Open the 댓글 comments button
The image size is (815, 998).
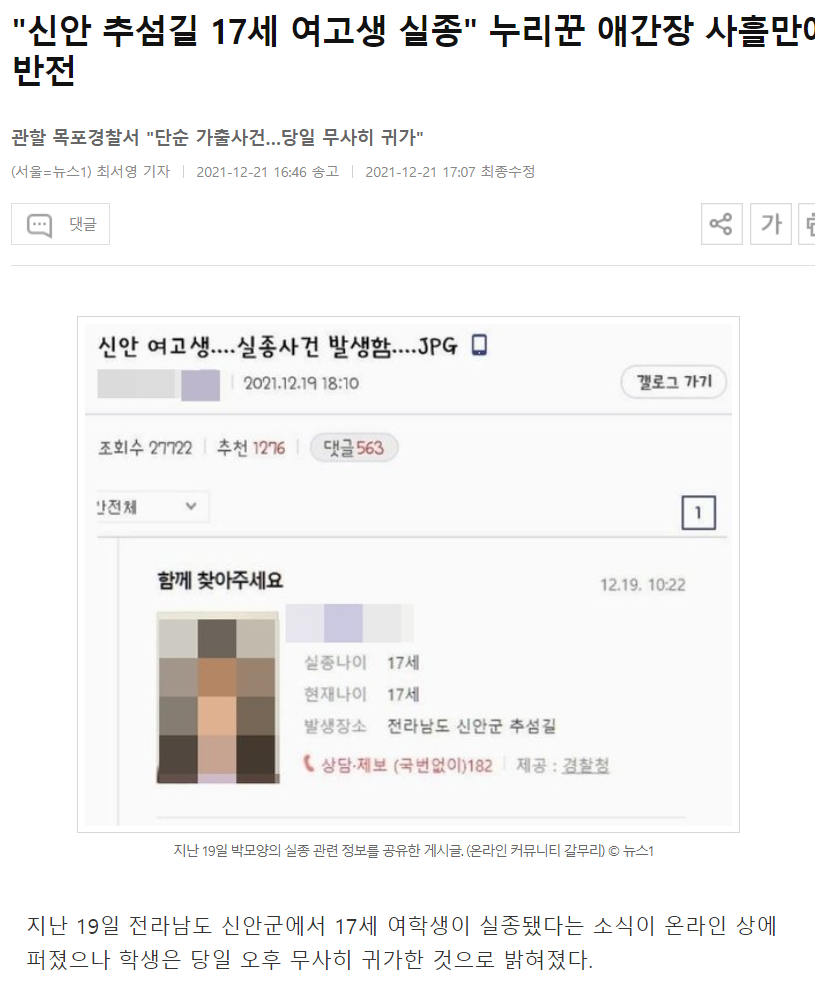pos(60,224)
